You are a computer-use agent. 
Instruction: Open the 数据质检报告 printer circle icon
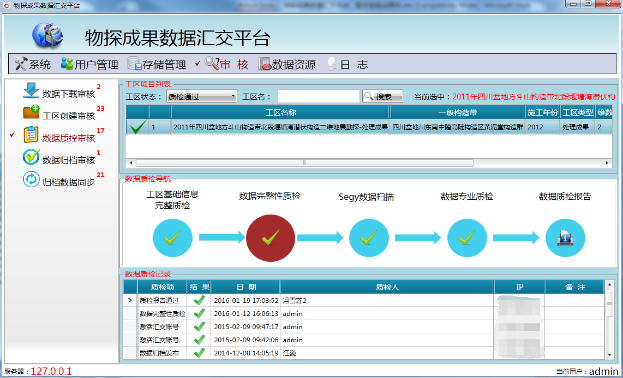click(x=565, y=238)
